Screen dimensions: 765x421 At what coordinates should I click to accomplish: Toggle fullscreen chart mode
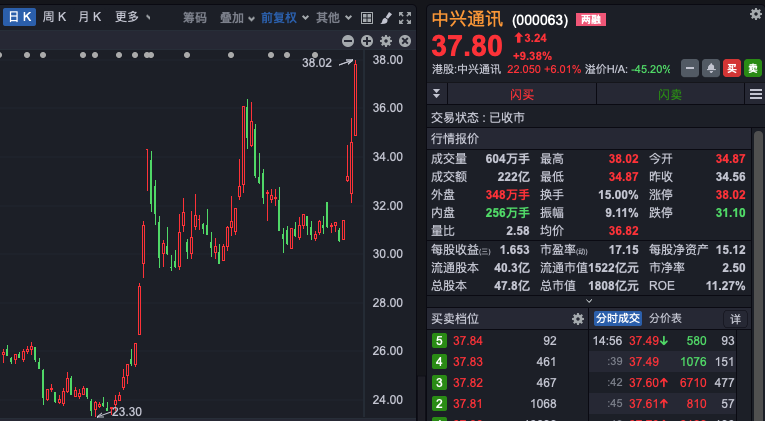(x=405, y=19)
